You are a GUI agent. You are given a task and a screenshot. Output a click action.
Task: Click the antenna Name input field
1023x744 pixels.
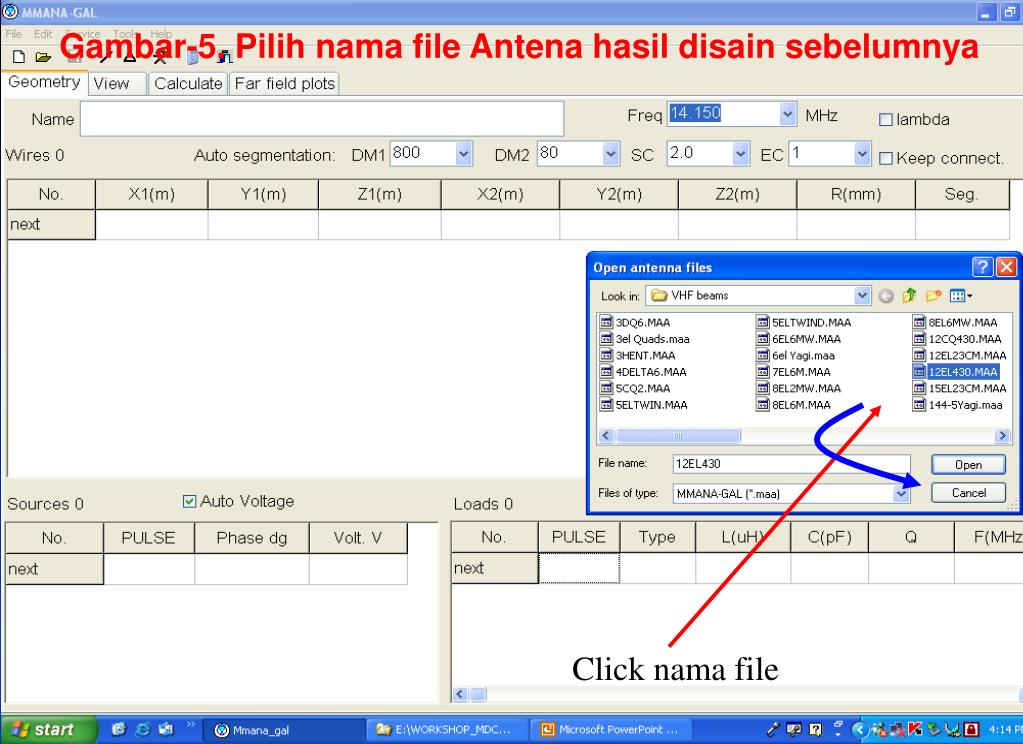coord(322,119)
